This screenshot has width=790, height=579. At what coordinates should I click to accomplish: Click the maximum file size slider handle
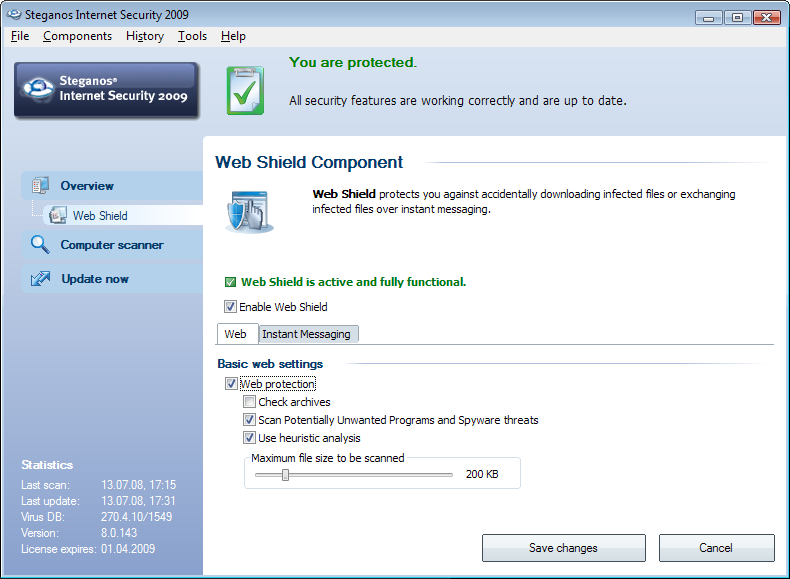pos(285,475)
